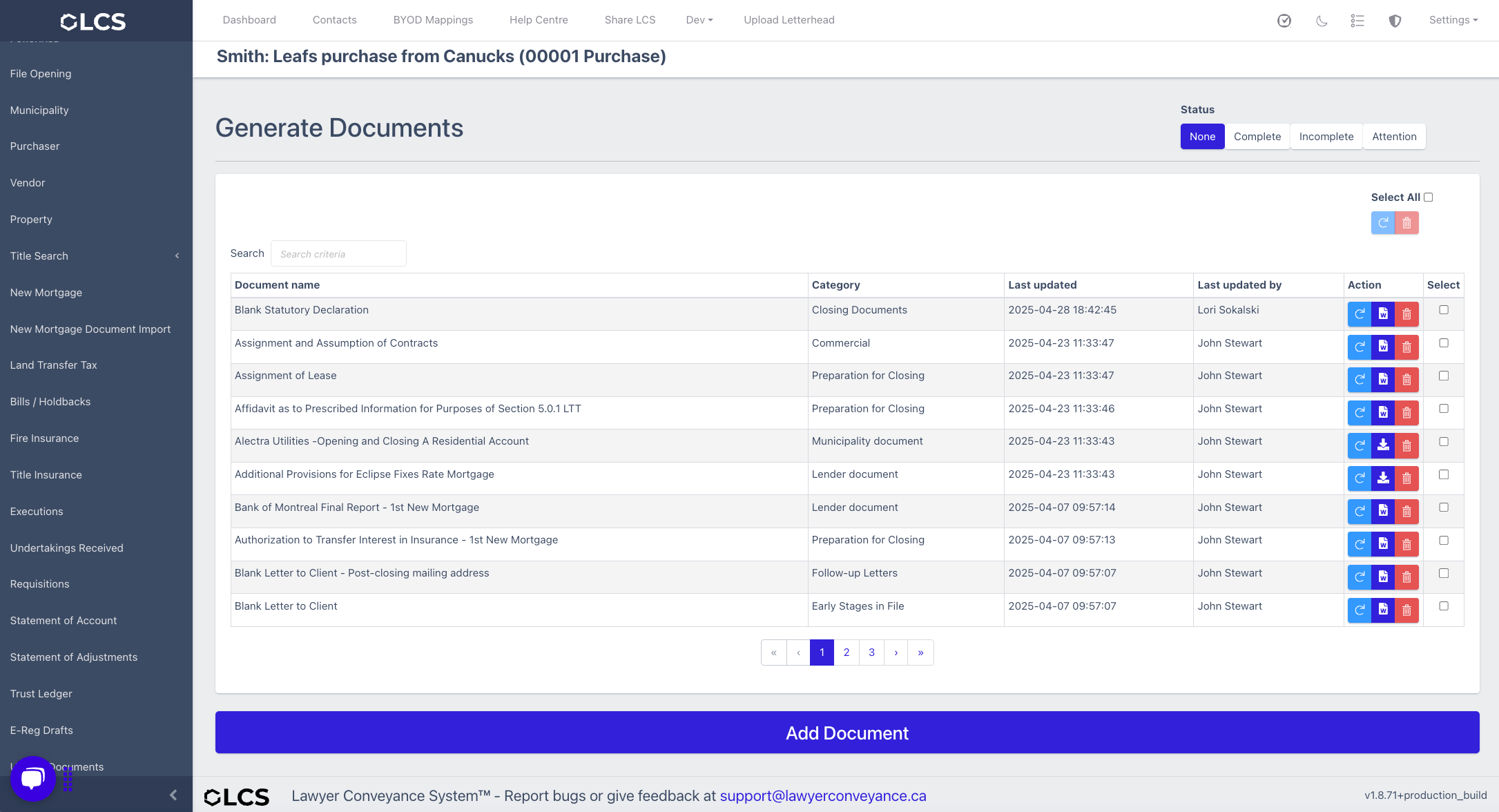Tick checkbox for Assignment and Assumption of Contracts
Viewport: 1499px width, 812px height.
(1444, 343)
